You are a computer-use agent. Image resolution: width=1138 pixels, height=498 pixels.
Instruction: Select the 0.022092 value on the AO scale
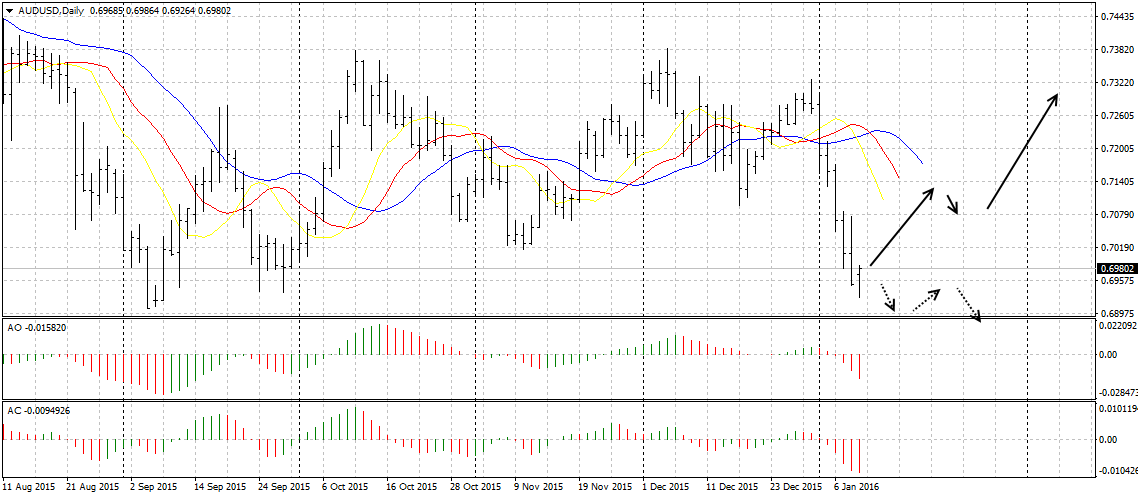pyautogui.click(x=1117, y=326)
